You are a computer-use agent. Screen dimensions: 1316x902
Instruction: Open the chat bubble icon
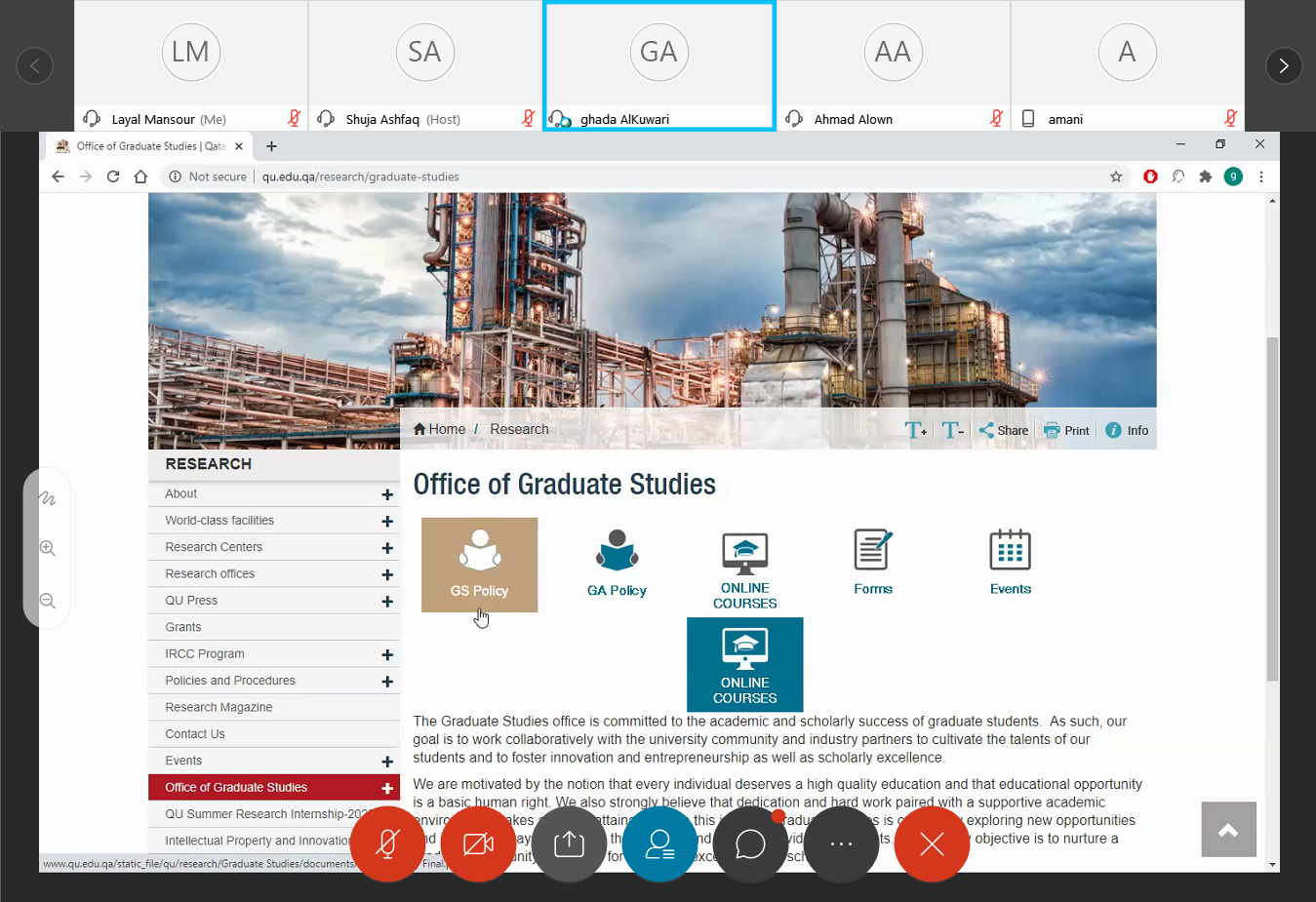[750, 844]
